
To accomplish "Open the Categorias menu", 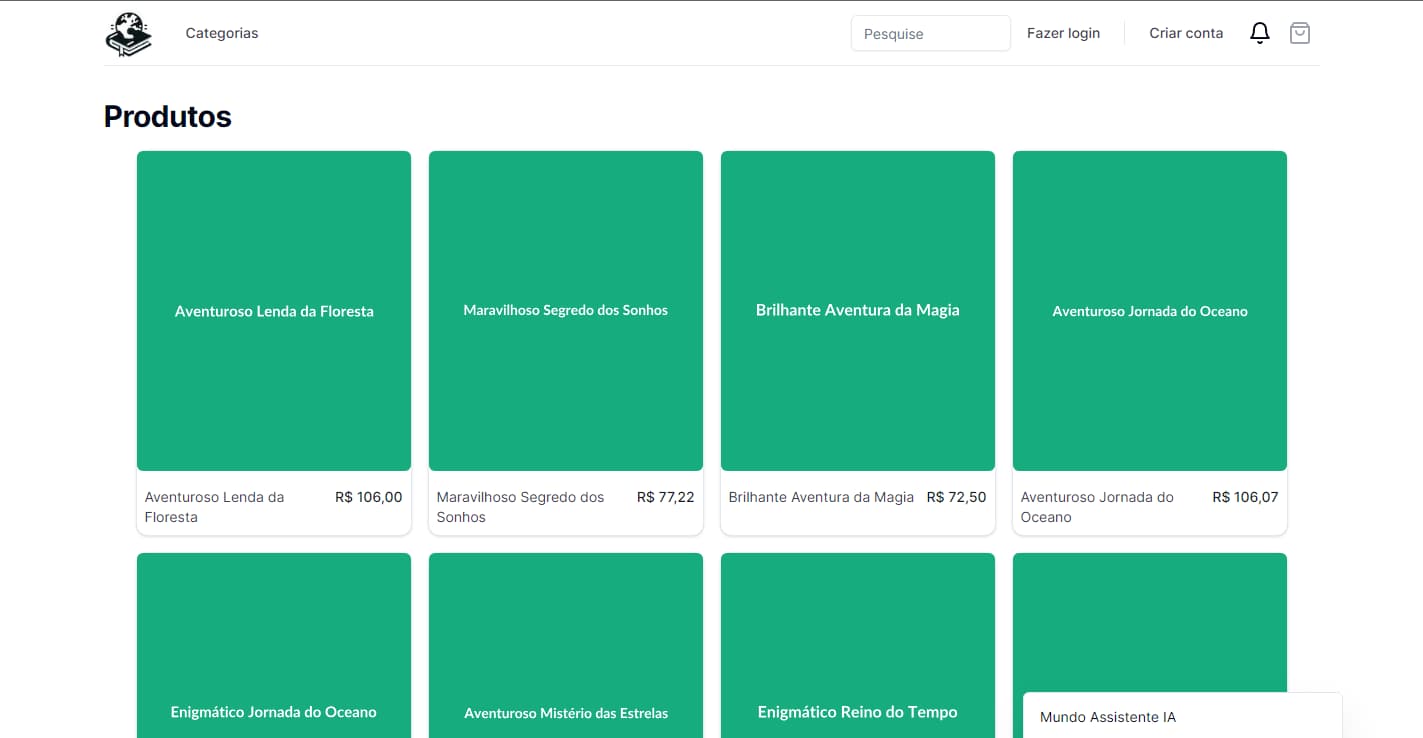I will click(x=220, y=32).
